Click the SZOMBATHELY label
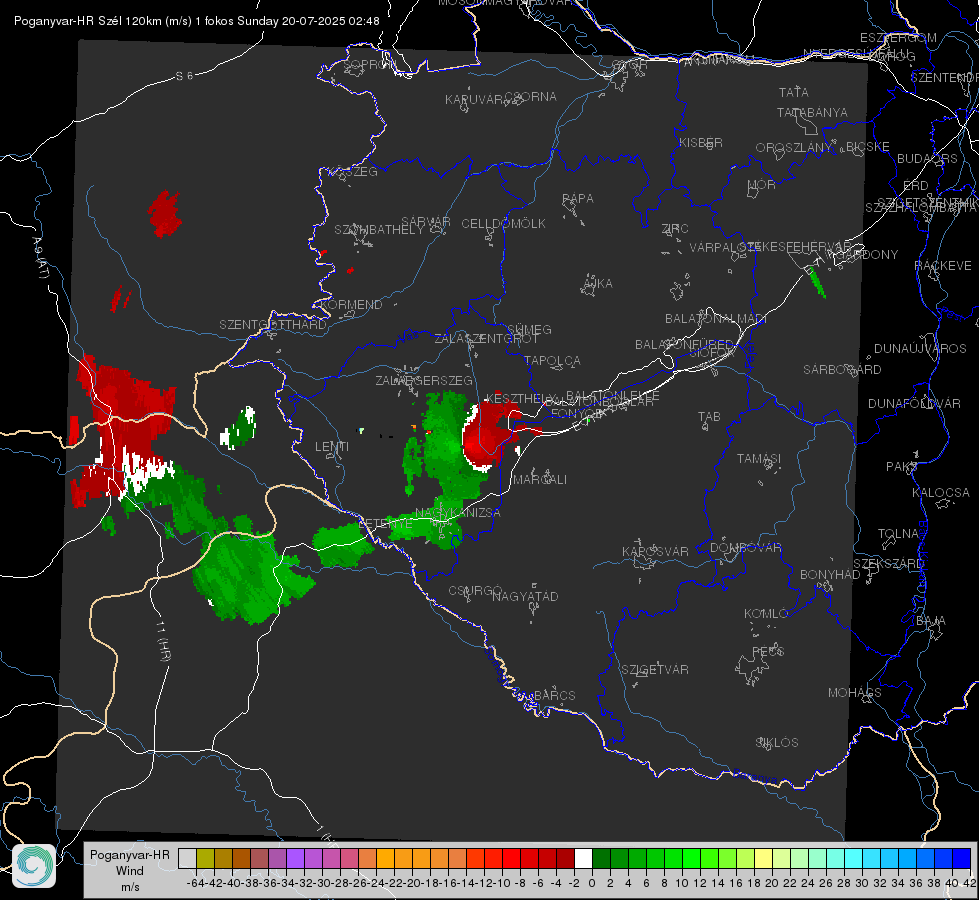Screen dimensions: 979x900 pyautogui.click(x=378, y=230)
